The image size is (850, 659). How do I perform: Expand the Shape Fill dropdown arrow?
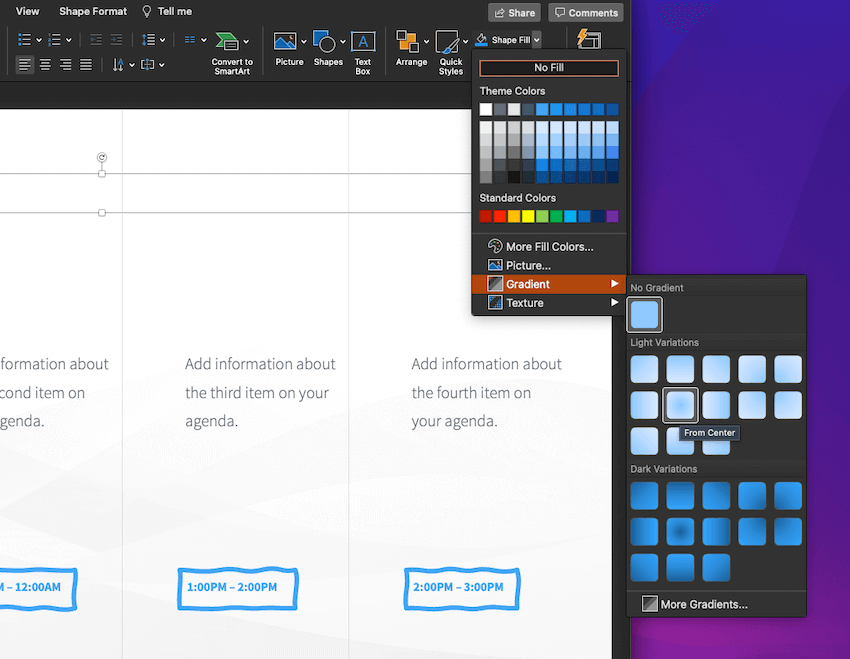click(537, 40)
